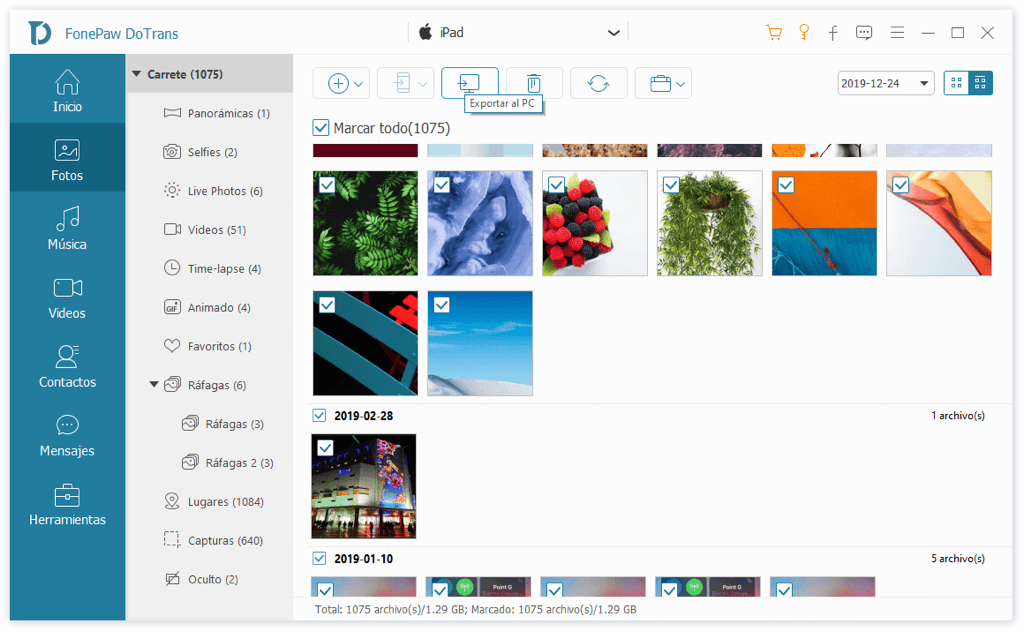Viewport: 1024px width, 632px height.
Task: Open the Videos section in blue sidebar
Action: coord(67,298)
